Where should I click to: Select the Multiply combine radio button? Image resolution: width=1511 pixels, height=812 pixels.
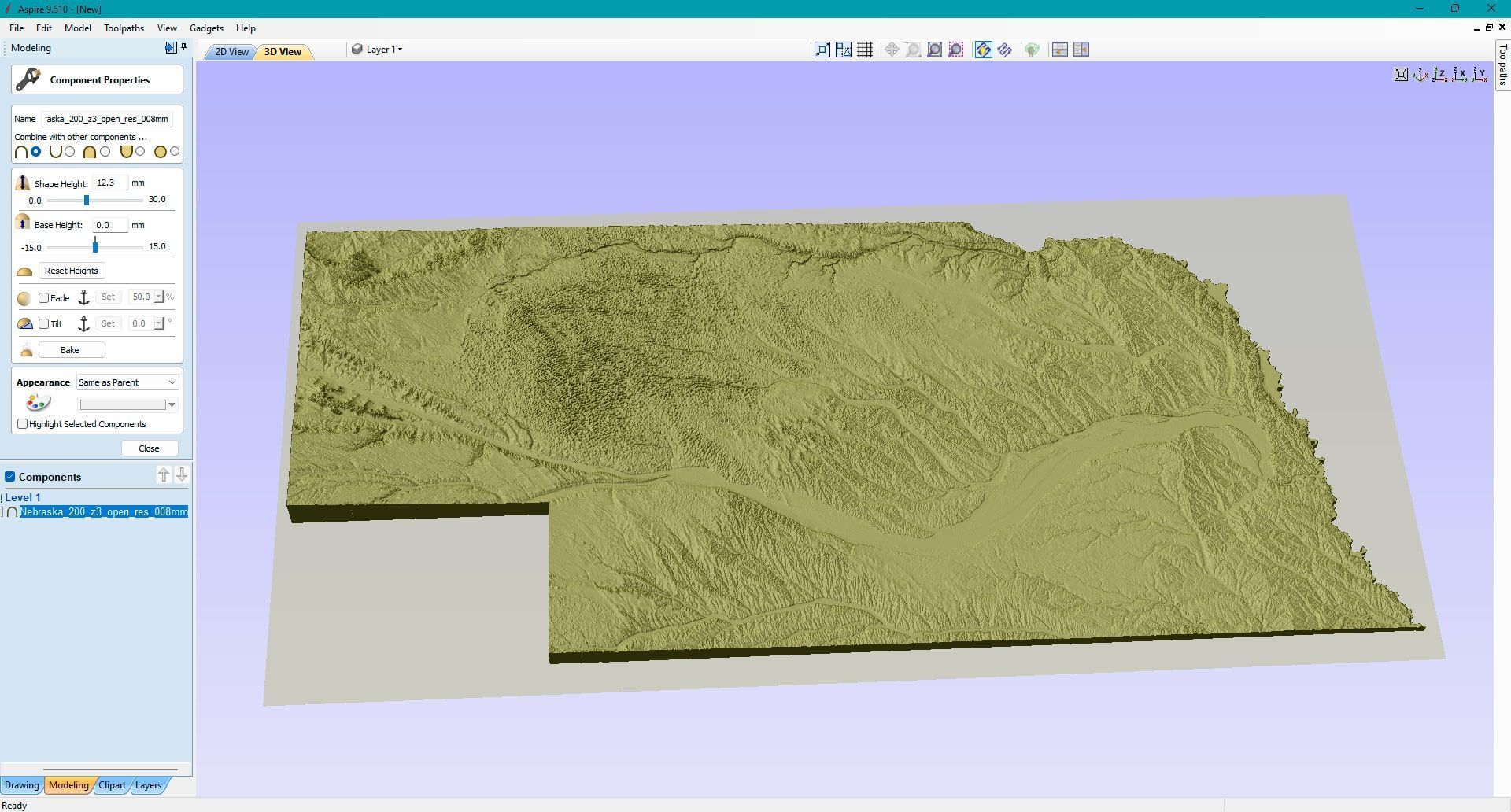[x=175, y=152]
